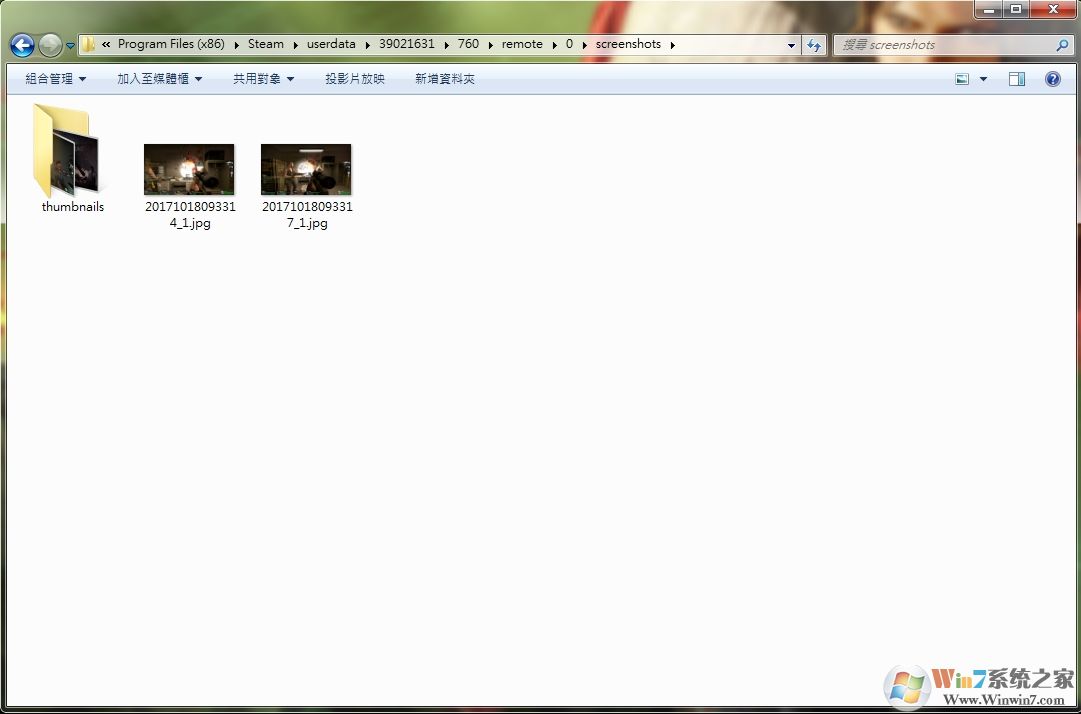The image size is (1081, 714).
Task: Go back with the blue Back arrow
Action: pyautogui.click(x=22, y=45)
